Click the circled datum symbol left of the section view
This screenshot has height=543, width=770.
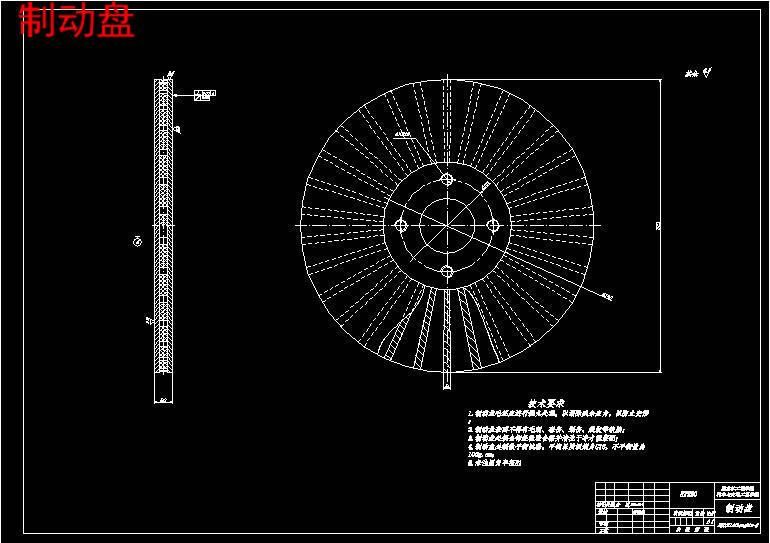pos(138,241)
